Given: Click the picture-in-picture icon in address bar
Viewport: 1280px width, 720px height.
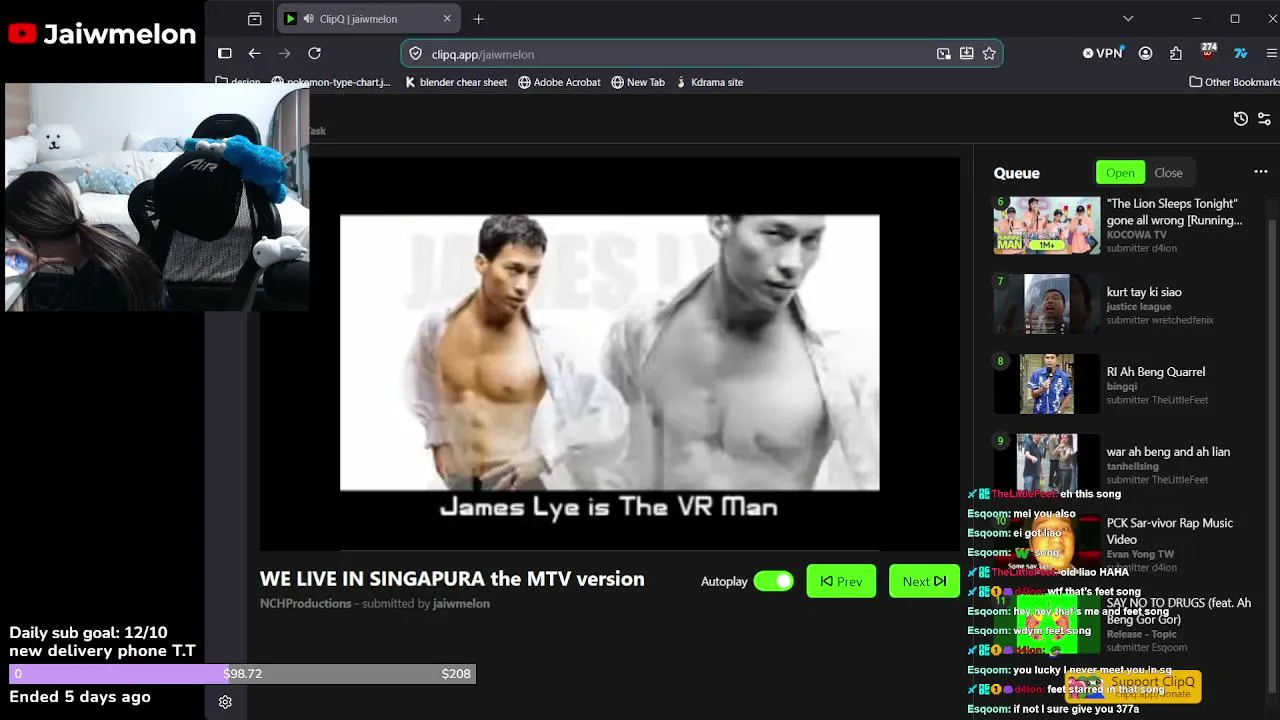Looking at the screenshot, I should click(x=943, y=54).
